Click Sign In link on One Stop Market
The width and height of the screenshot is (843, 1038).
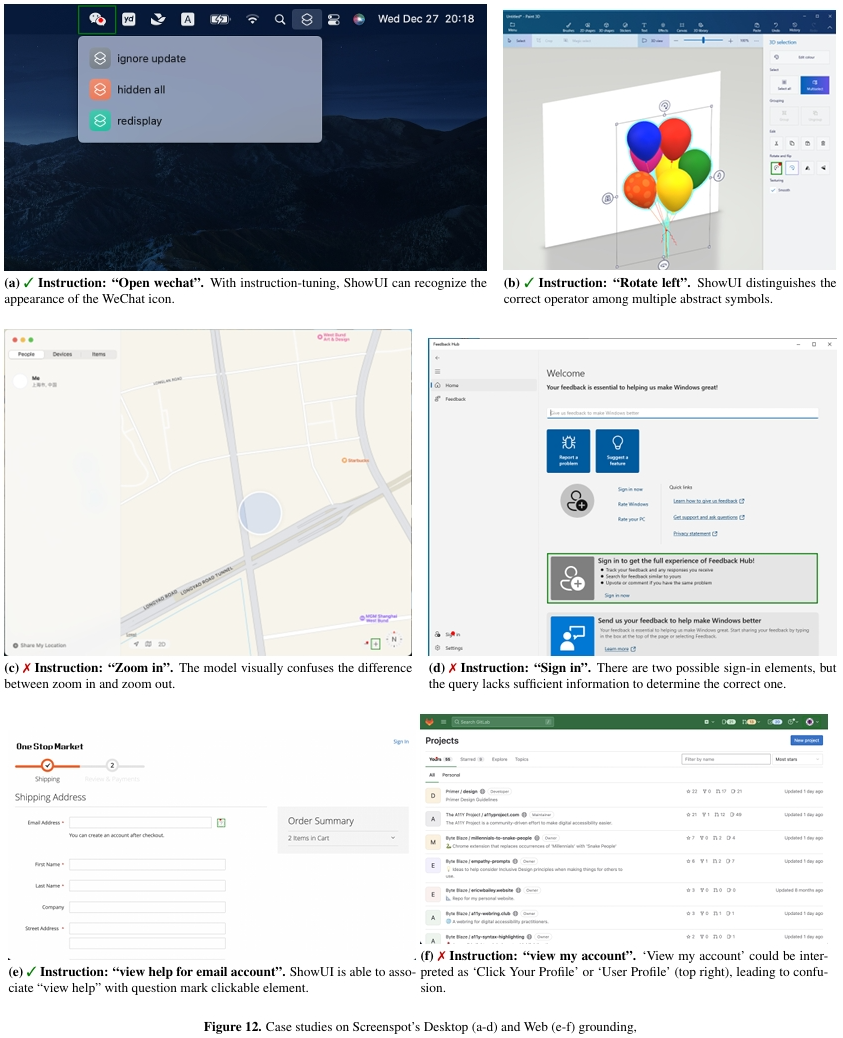click(x=401, y=741)
